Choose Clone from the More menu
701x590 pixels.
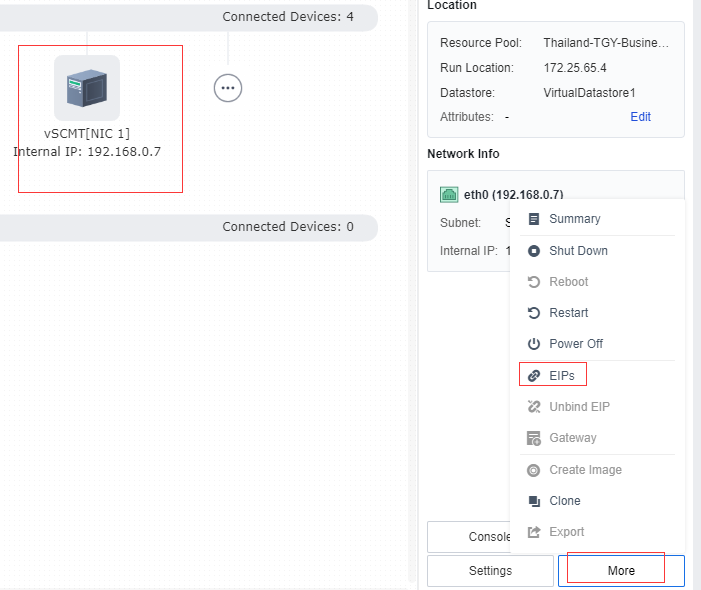coord(564,501)
